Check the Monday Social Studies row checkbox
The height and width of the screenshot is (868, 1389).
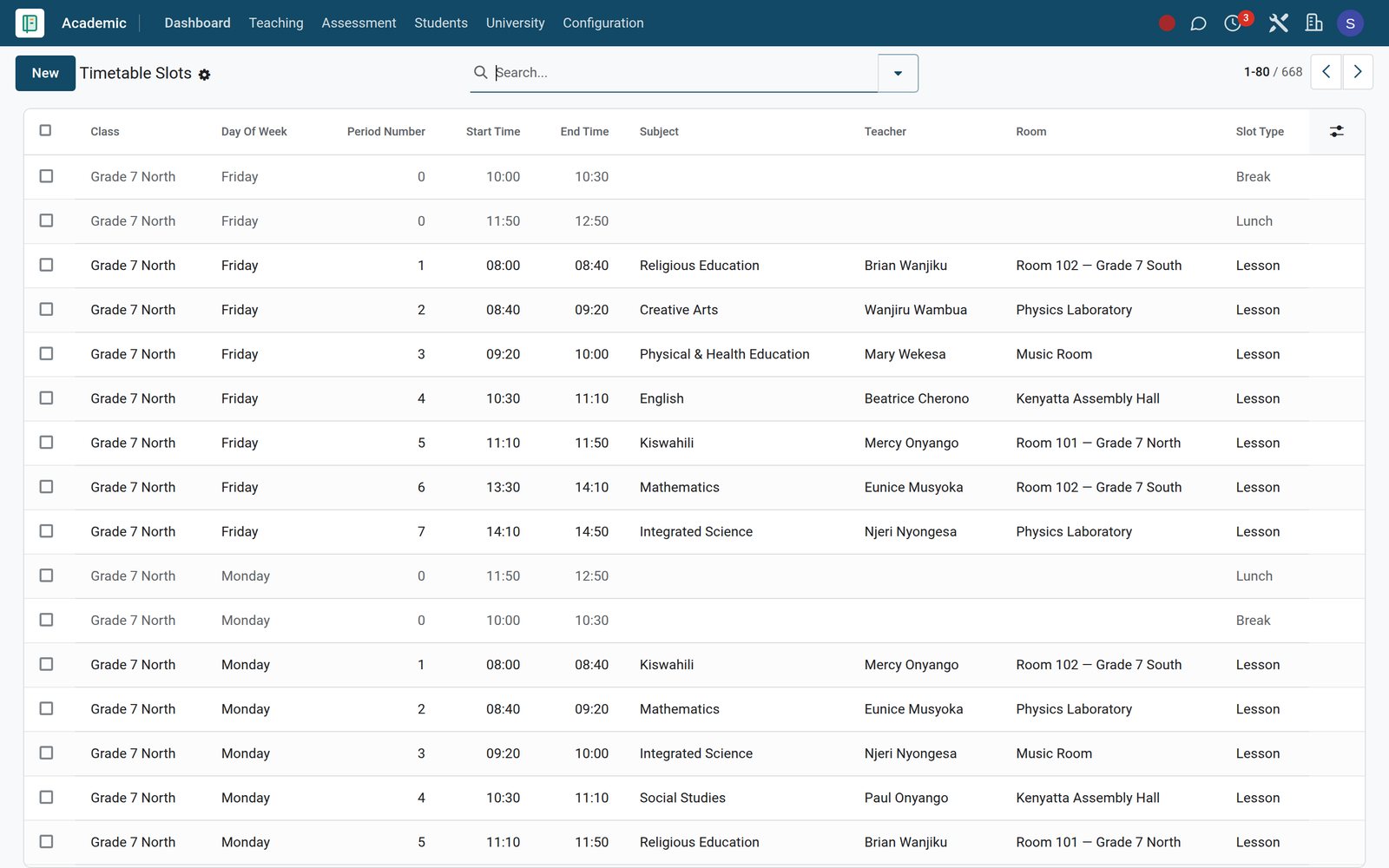(46, 797)
